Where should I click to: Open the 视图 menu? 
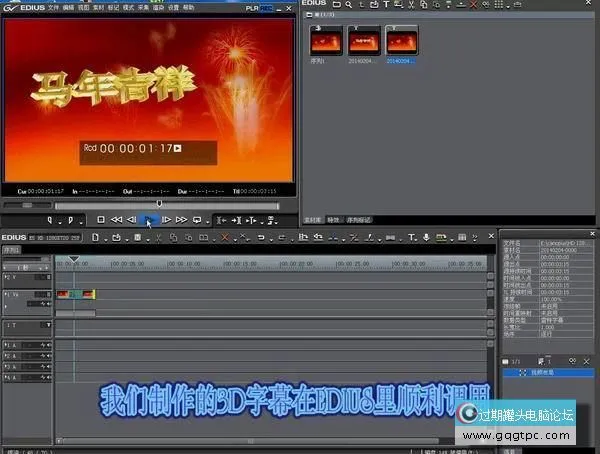coord(83,8)
